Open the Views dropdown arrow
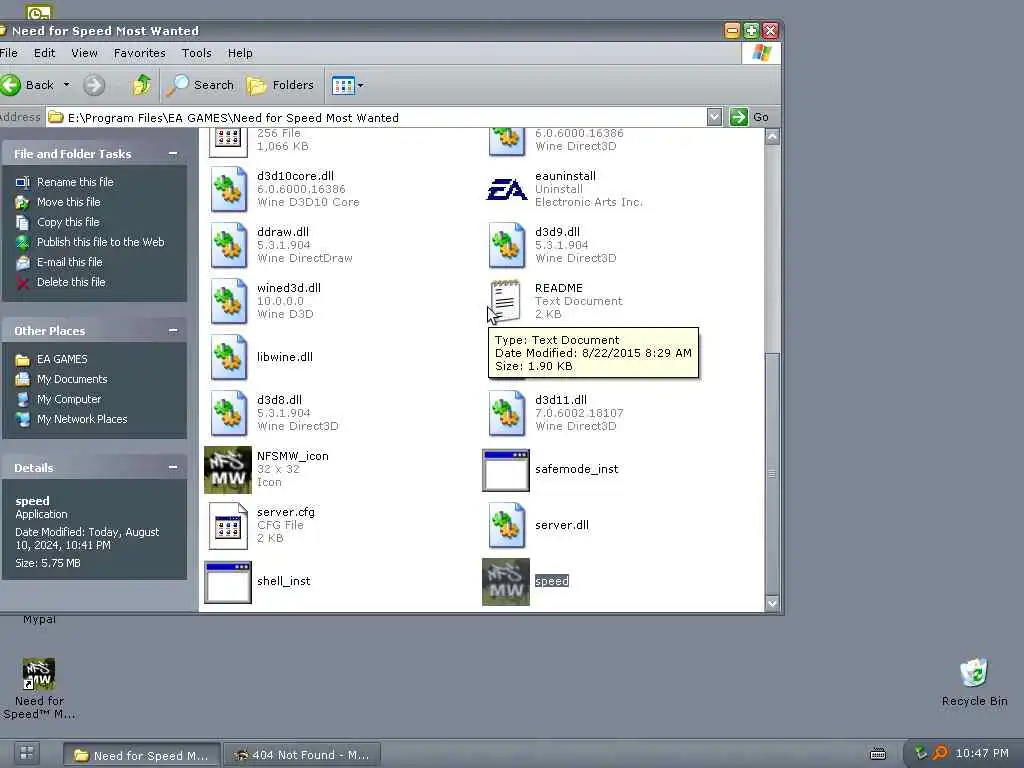 coord(360,85)
